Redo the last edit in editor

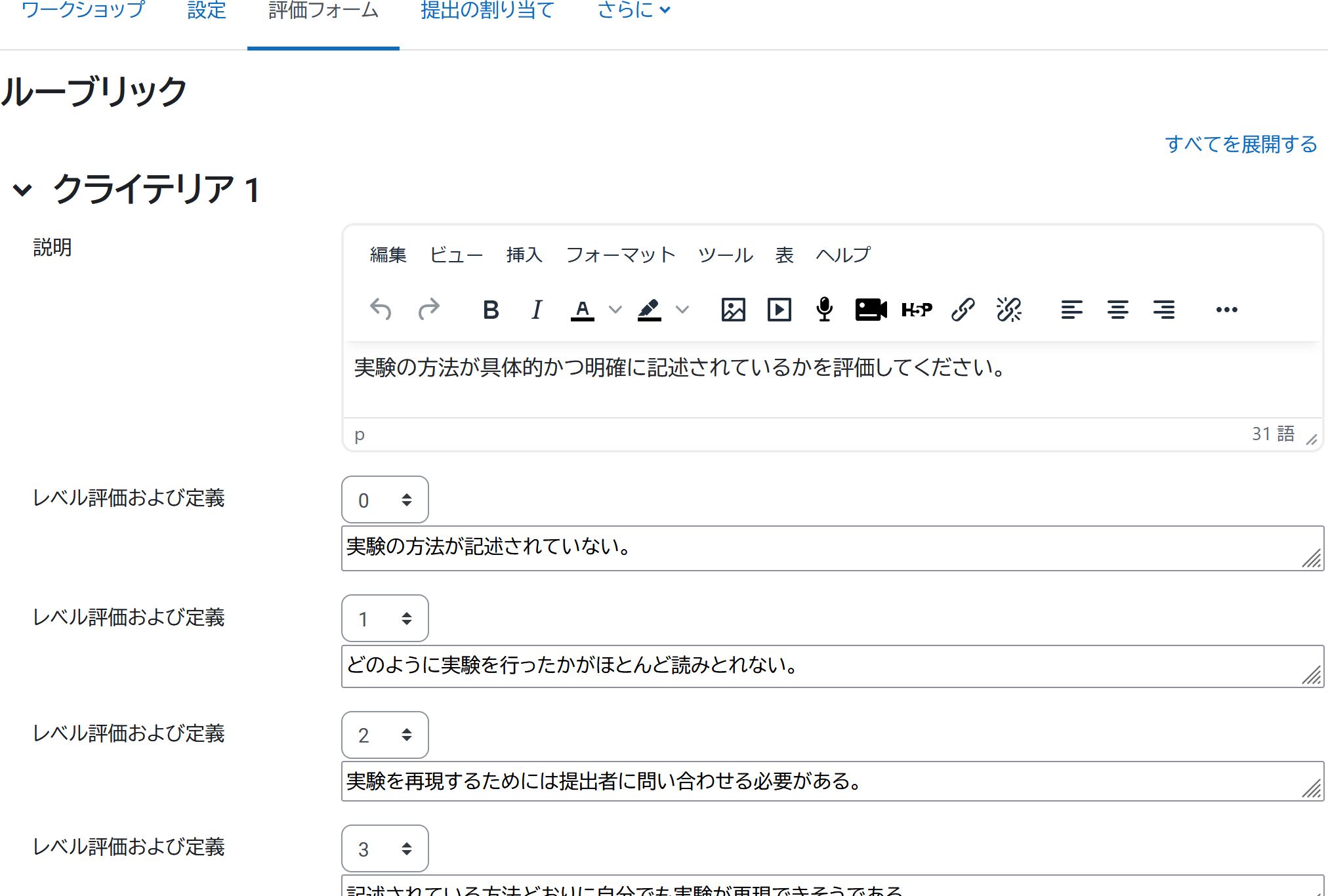428,309
